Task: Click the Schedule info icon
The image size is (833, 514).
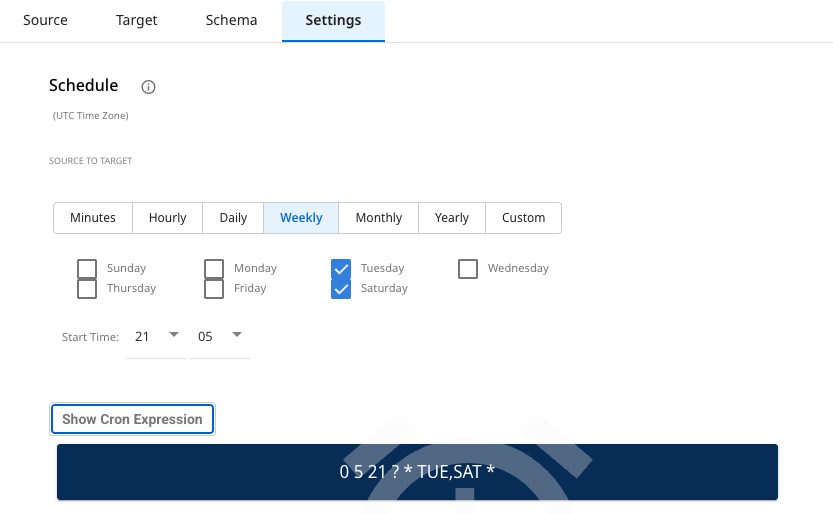Action: coord(149,87)
